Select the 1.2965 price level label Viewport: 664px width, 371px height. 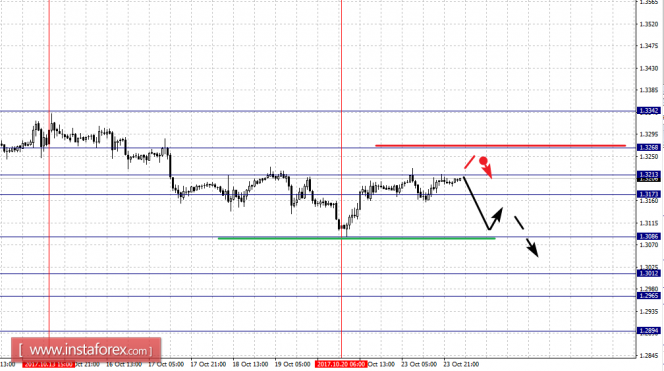point(648,296)
